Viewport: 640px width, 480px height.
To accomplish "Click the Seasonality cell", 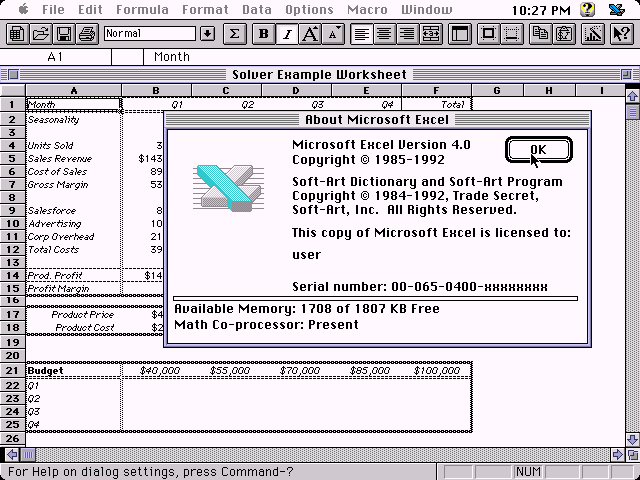I will [73, 120].
